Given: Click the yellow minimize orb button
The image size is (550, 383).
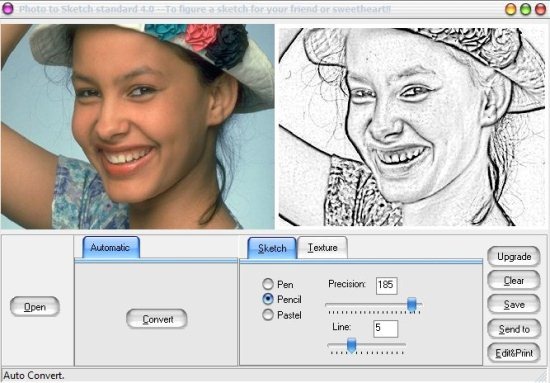Looking at the screenshot, I should [511, 9].
